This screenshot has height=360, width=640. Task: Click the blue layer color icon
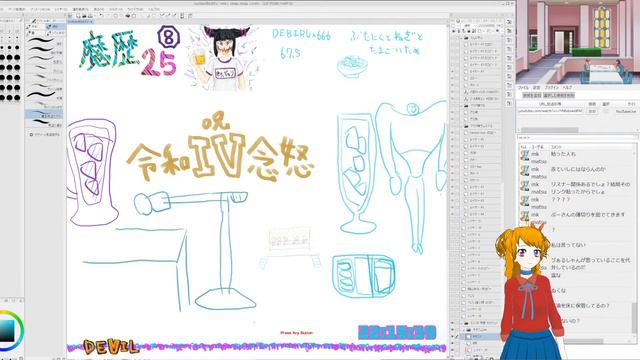[497, 31]
